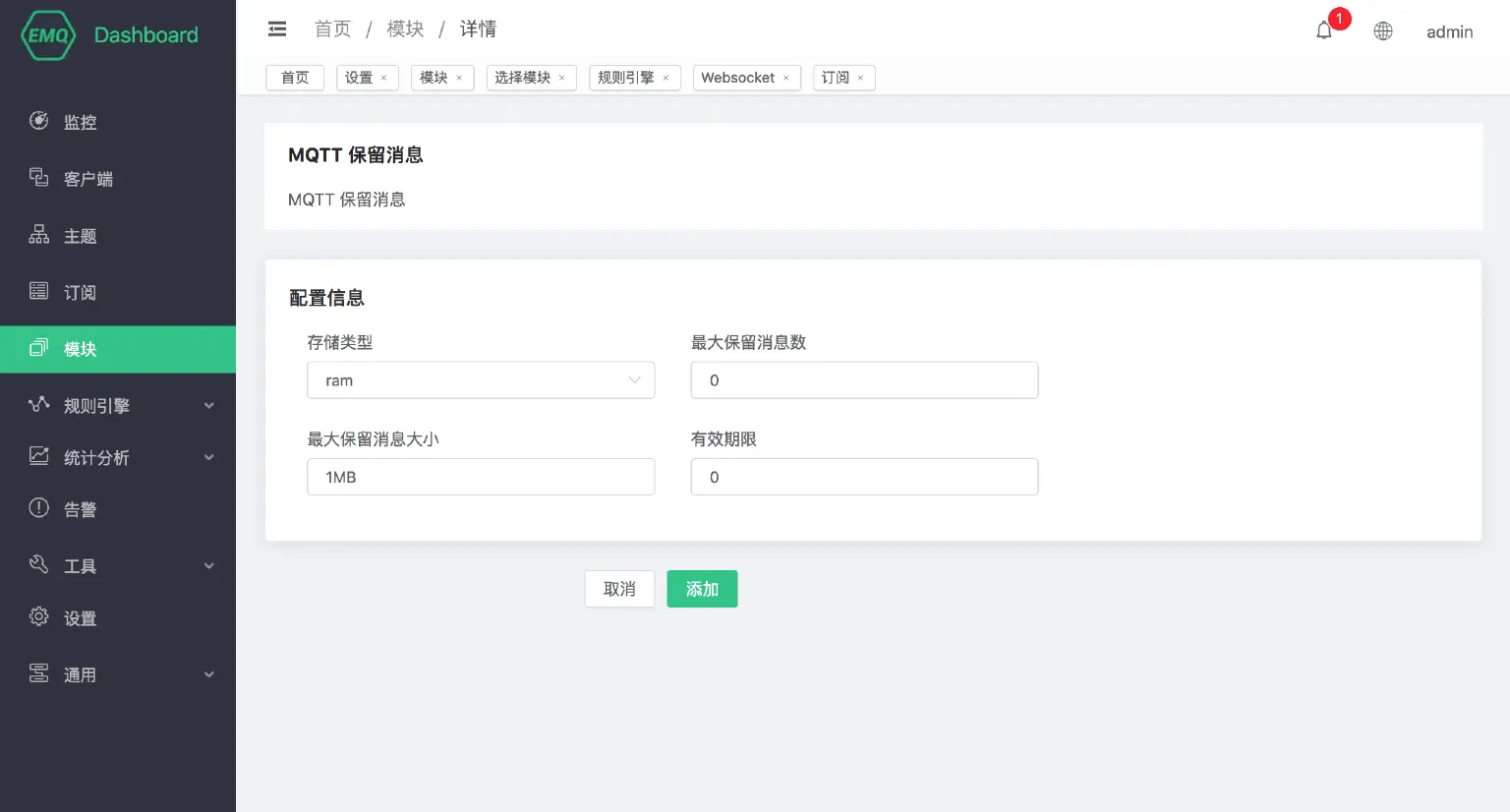Click the 取消 cancel button

[x=619, y=588]
